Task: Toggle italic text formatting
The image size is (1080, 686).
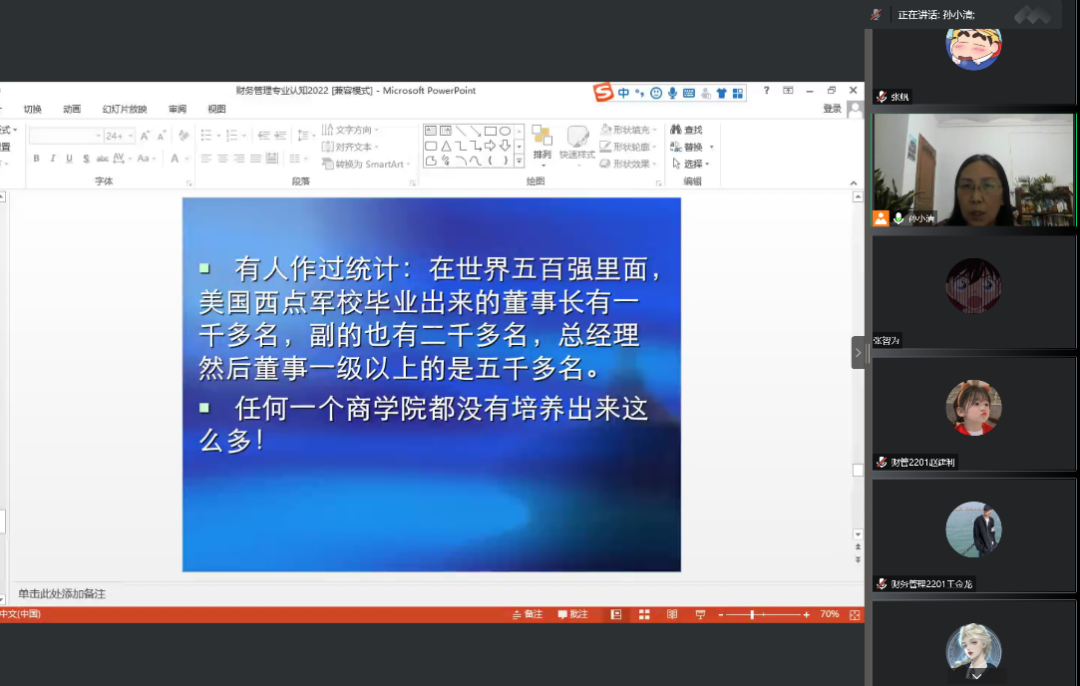Action: tap(53, 158)
